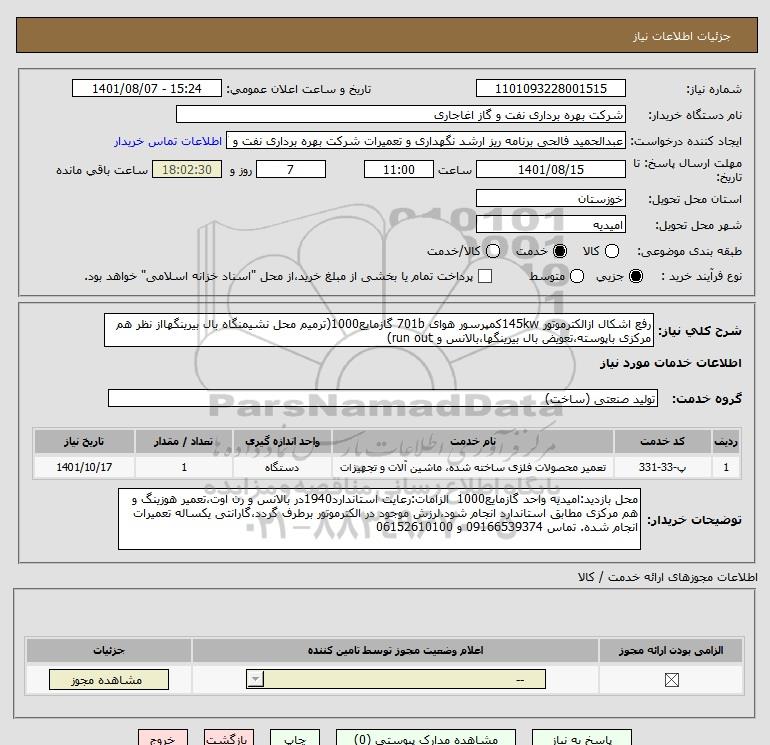Open the permit status dropdown
Image resolution: width=770 pixels, height=745 pixels.
click(x=396, y=680)
